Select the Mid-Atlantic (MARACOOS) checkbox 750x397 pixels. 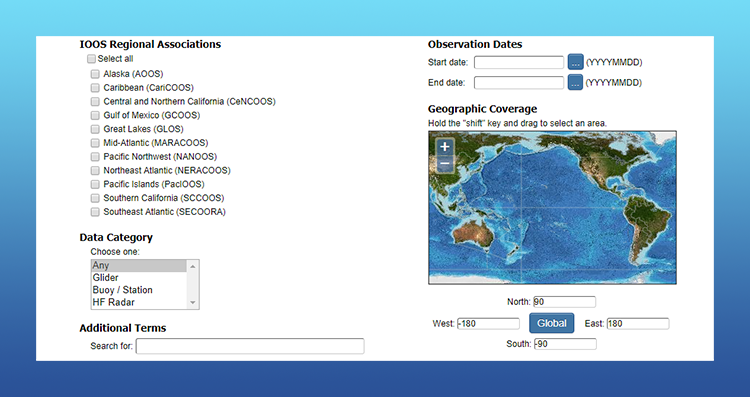tap(95, 143)
